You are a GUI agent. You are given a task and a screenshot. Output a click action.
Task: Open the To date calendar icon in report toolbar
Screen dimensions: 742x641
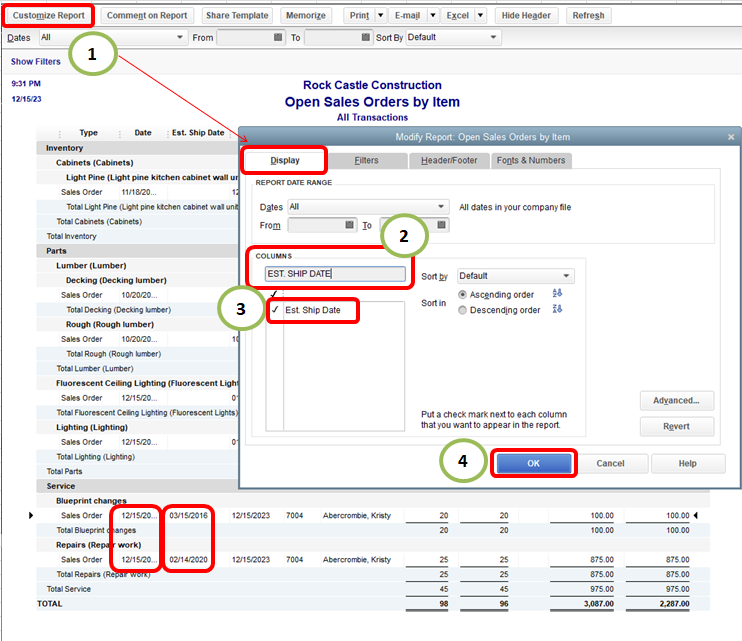(365, 37)
